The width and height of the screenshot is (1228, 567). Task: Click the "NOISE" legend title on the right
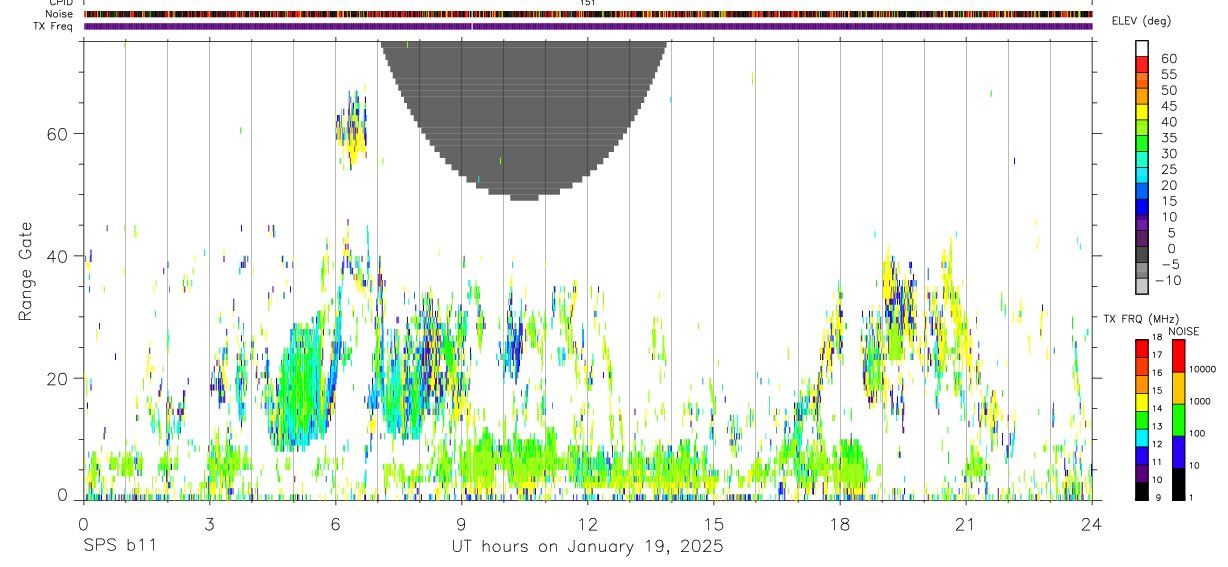coord(1183,332)
